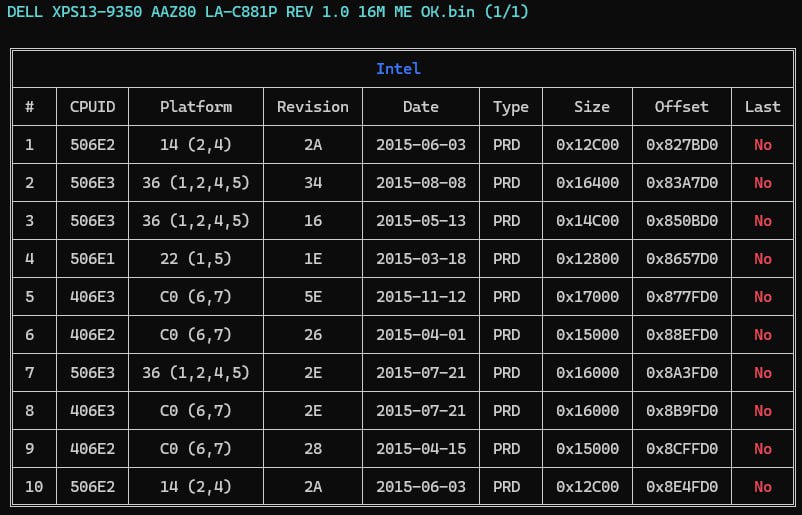The height and width of the screenshot is (515, 802).
Task: Click the Offset column header
Action: coord(682,106)
